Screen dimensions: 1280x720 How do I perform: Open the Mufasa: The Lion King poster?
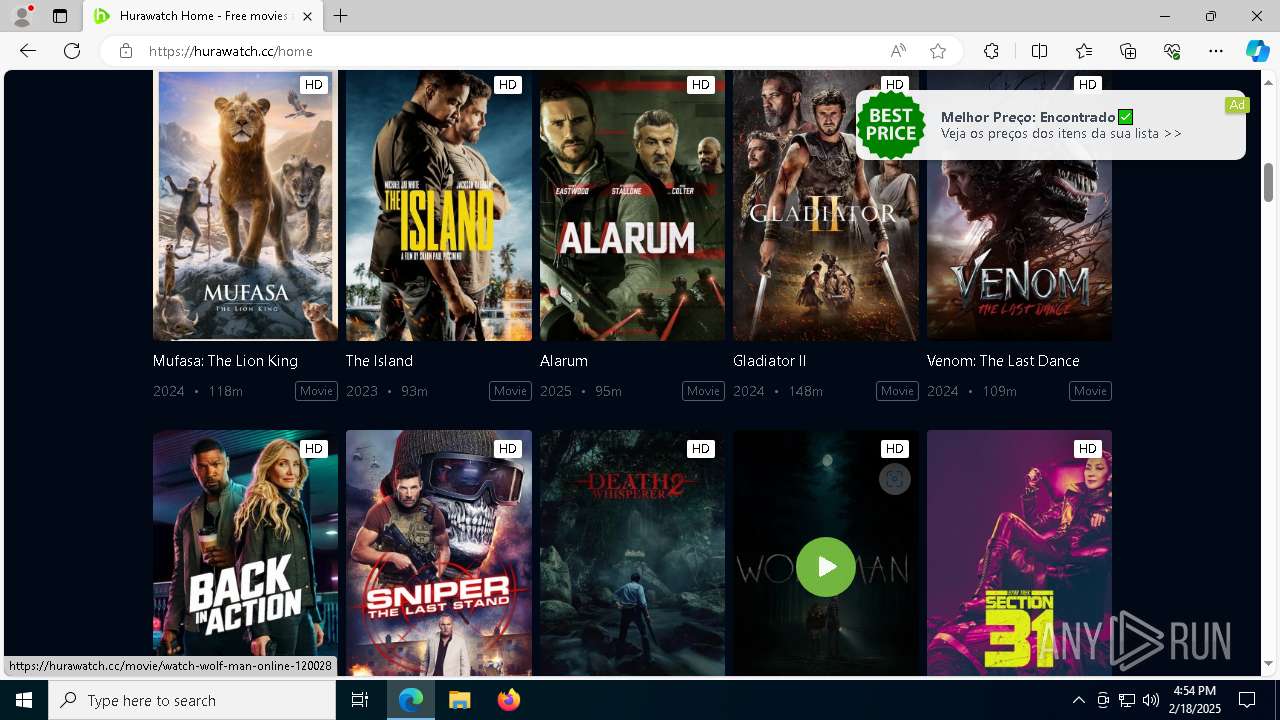pos(245,205)
